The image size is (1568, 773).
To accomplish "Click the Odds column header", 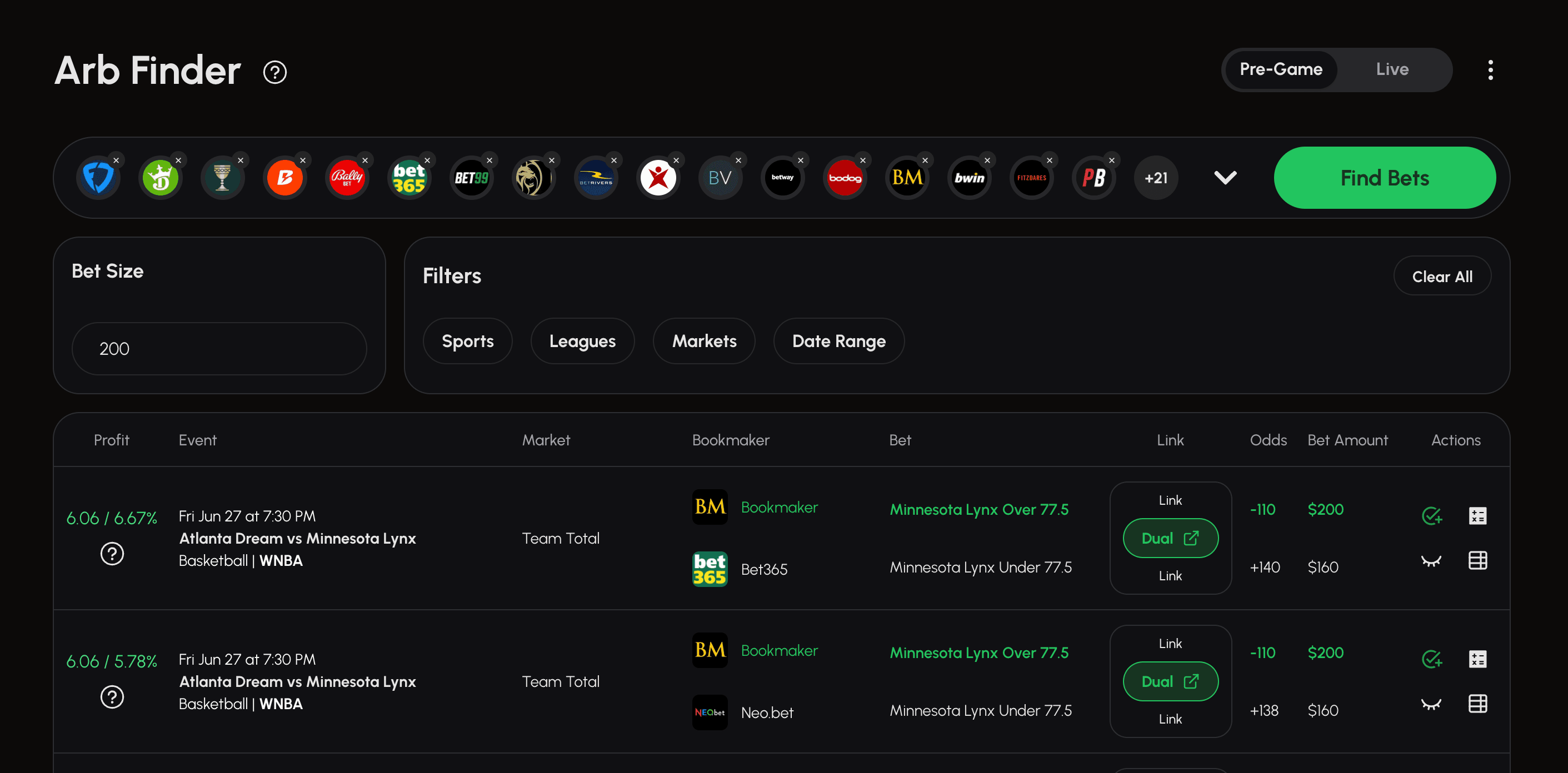I will click(1268, 440).
